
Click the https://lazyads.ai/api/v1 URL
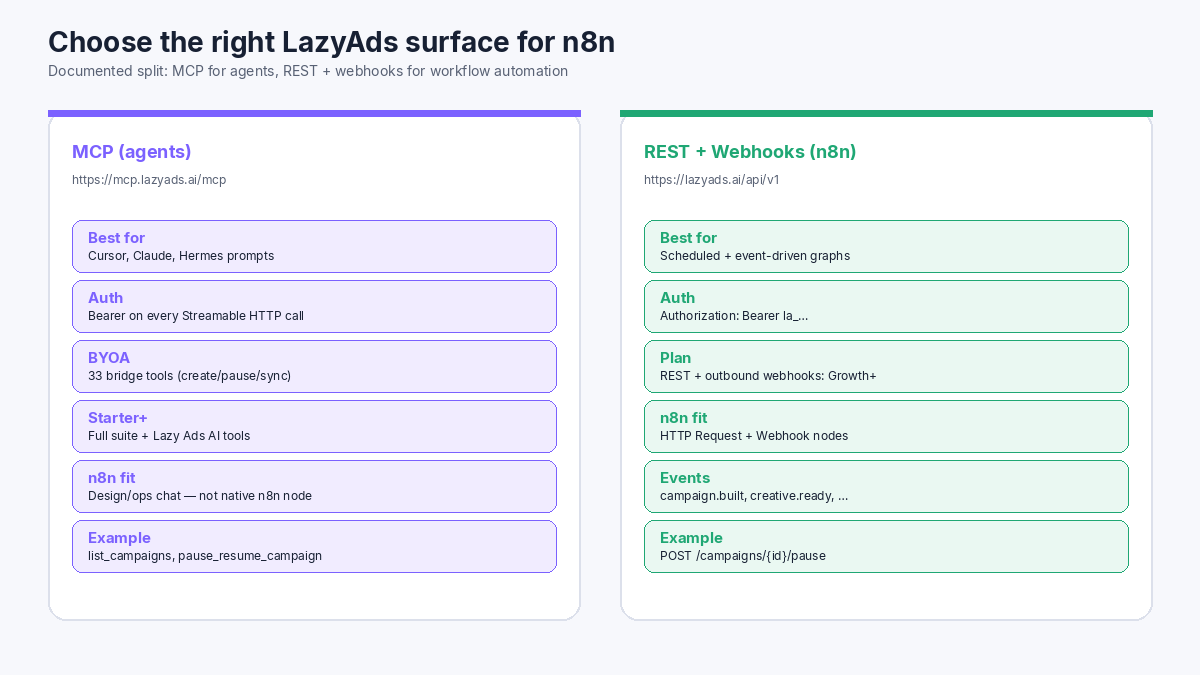coord(712,180)
